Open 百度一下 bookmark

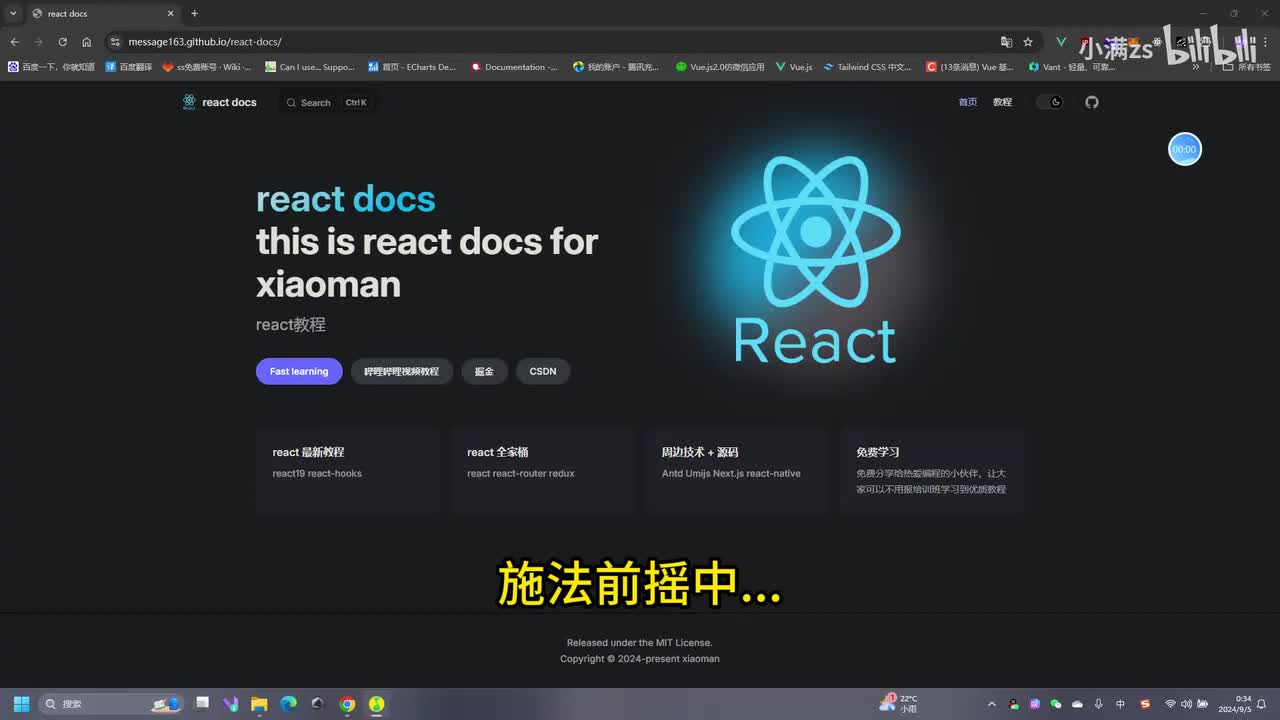pos(52,67)
